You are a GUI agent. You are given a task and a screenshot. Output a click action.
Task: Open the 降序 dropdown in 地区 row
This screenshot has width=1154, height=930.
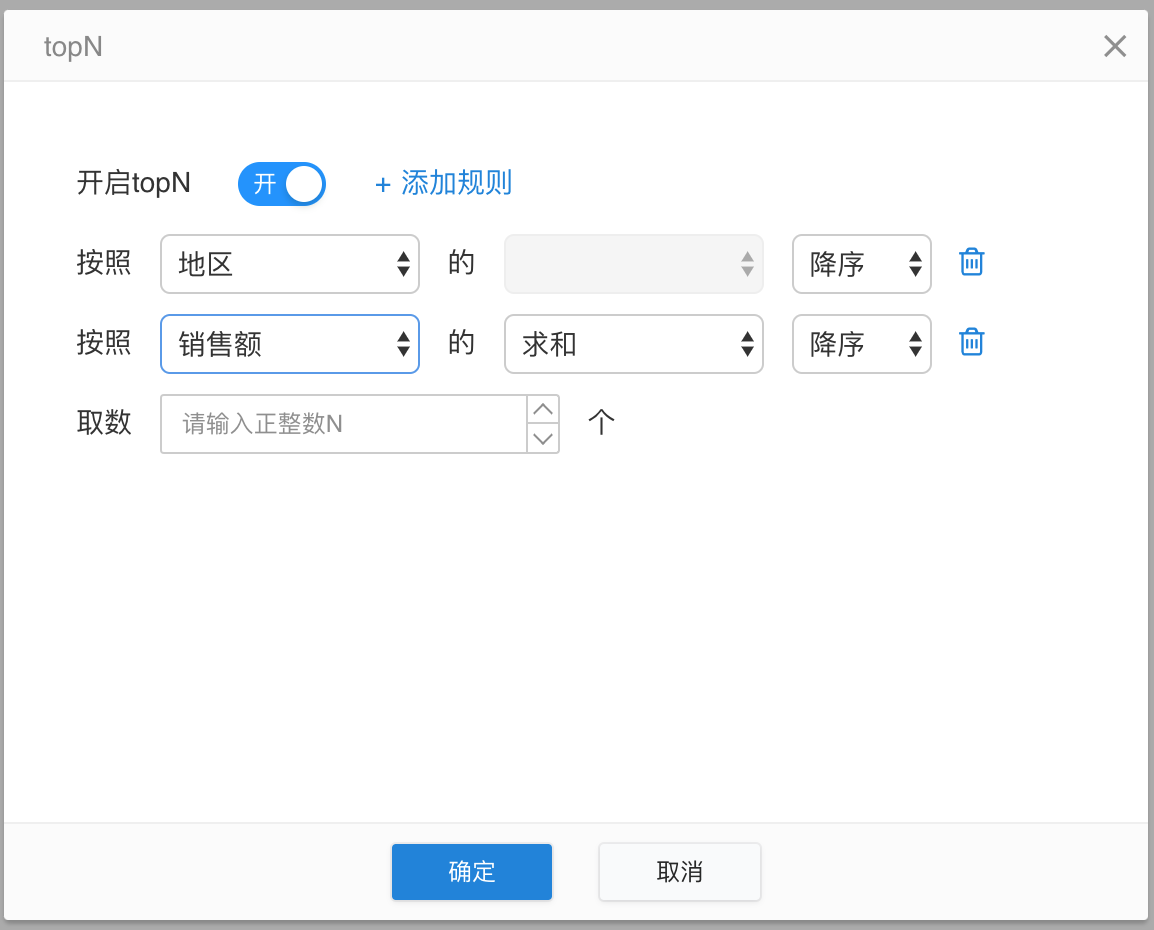tap(862, 264)
